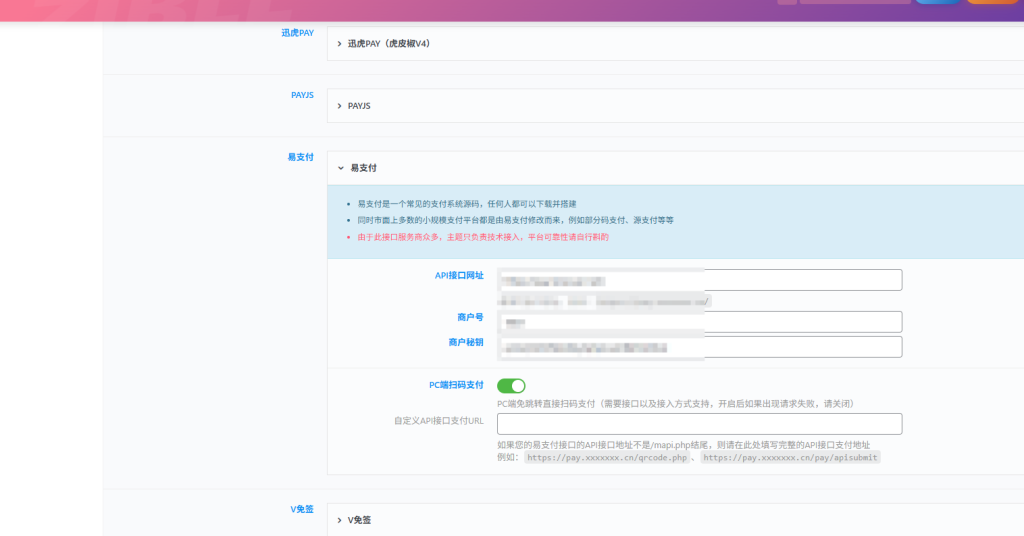Screen dimensions: 1024x536
Task: Click the 易支付 label on the left
Action: point(300,157)
